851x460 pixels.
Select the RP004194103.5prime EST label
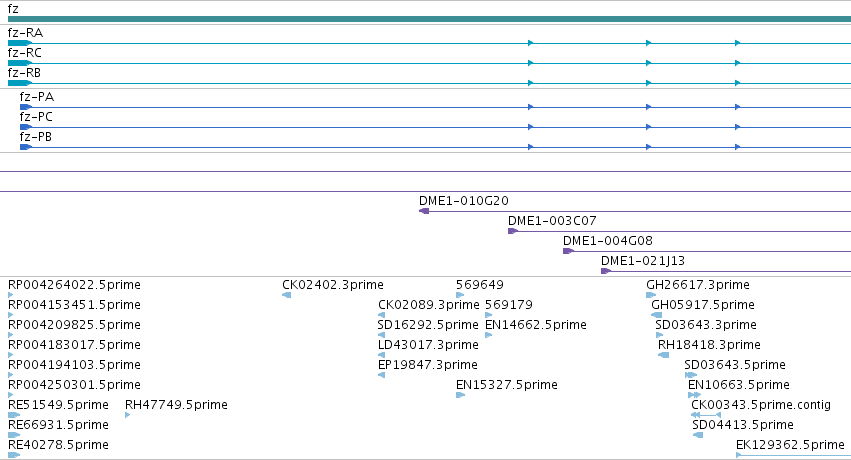pos(74,365)
